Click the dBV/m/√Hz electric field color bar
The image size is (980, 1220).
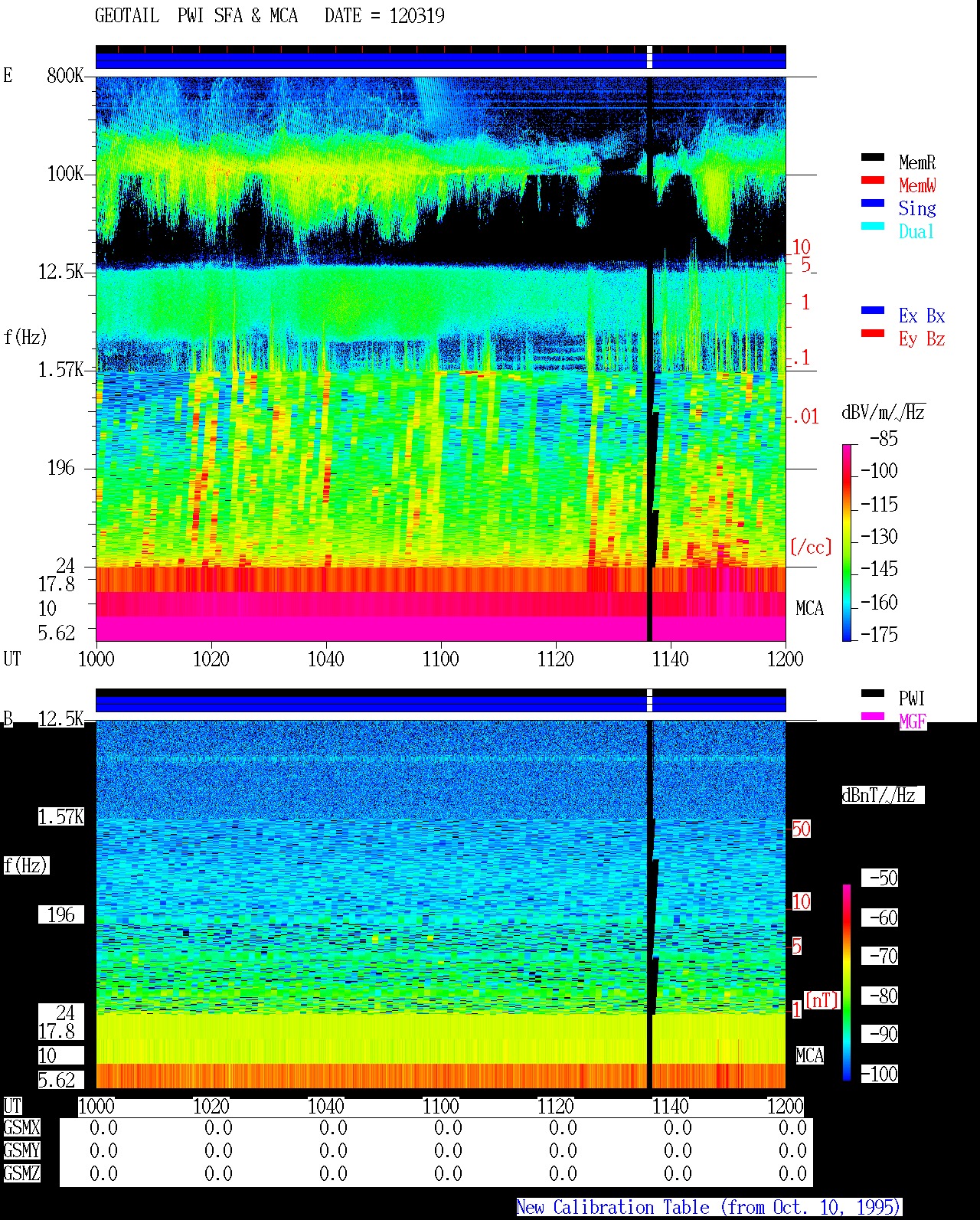[x=847, y=542]
